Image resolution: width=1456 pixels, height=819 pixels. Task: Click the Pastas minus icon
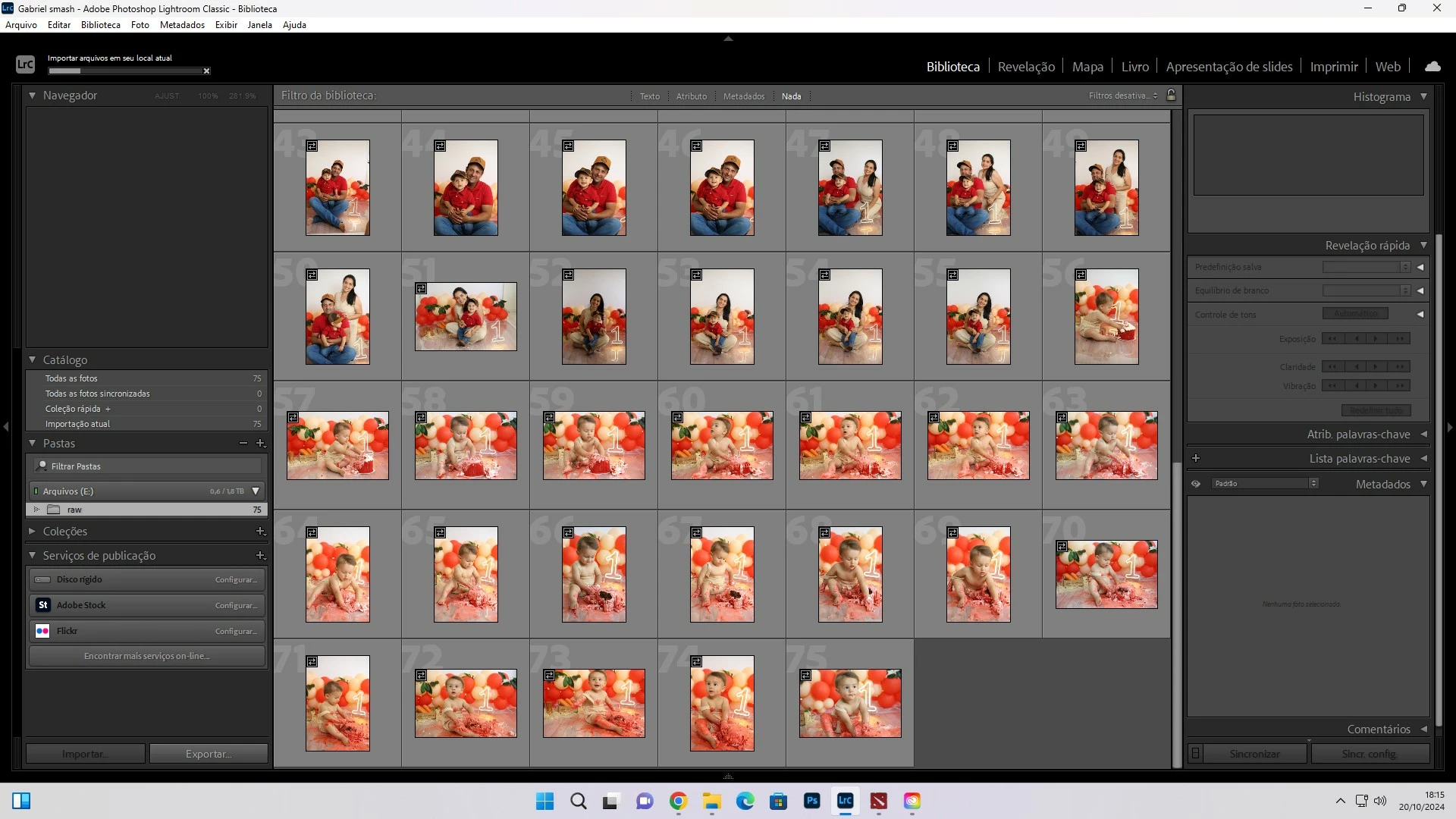click(243, 444)
